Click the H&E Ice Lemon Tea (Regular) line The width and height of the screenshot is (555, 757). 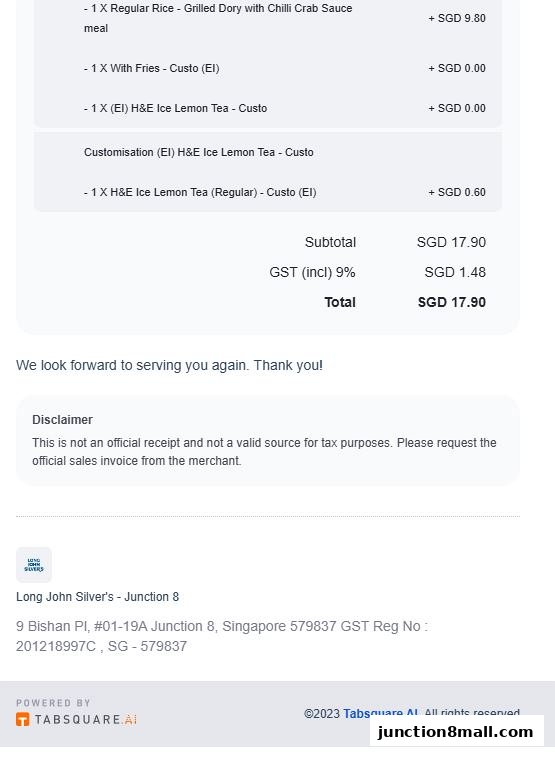pos(200,192)
